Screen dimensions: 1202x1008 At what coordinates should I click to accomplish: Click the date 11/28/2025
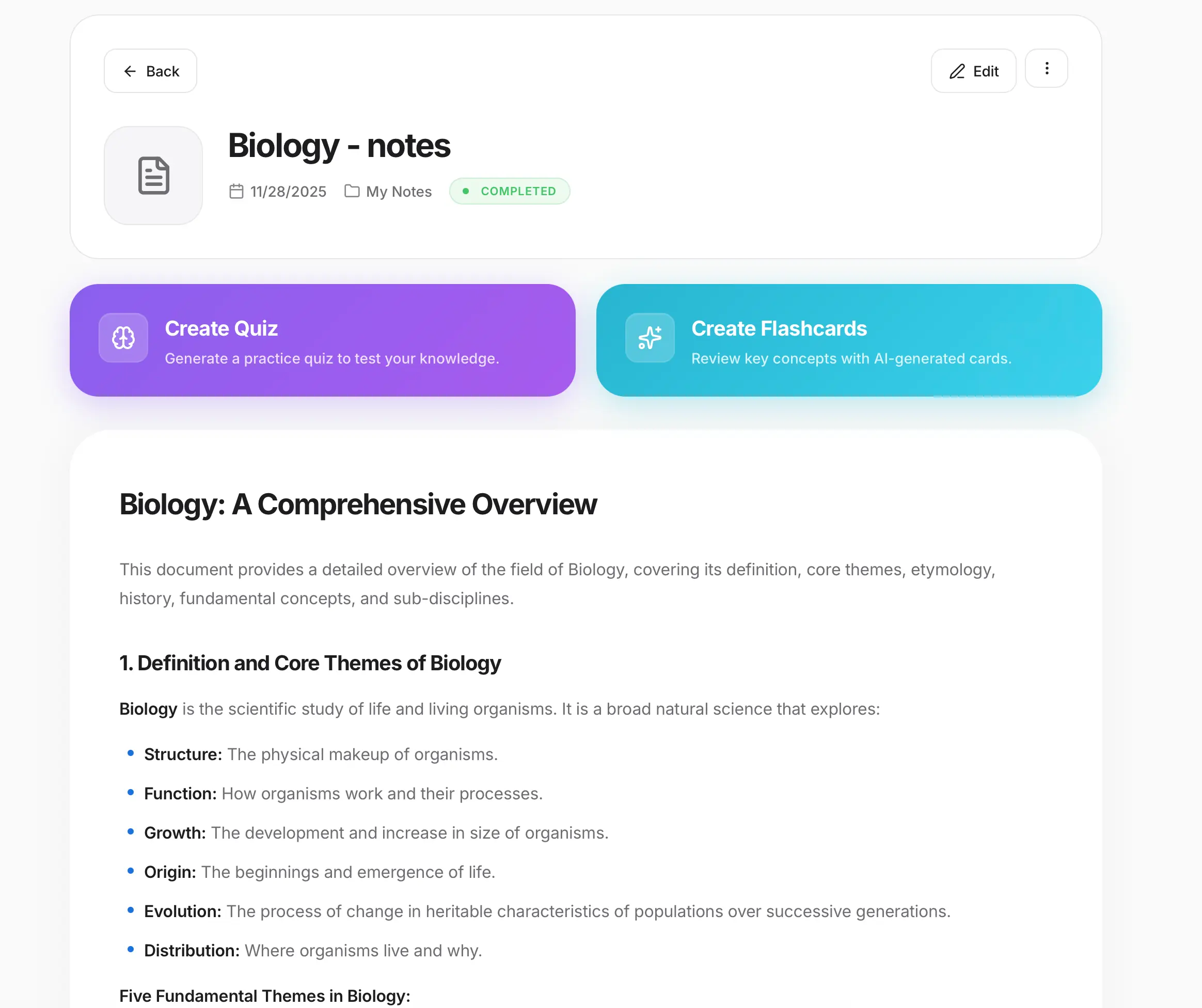[288, 191]
